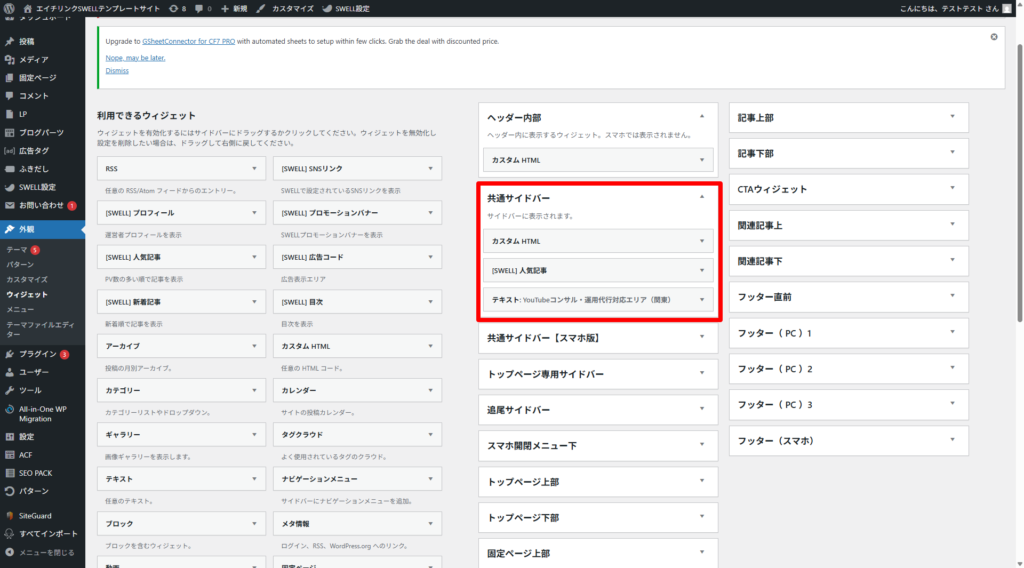Expand the CTAウィジェット area
Screen dimensions: 1024x568
[x=952, y=189]
